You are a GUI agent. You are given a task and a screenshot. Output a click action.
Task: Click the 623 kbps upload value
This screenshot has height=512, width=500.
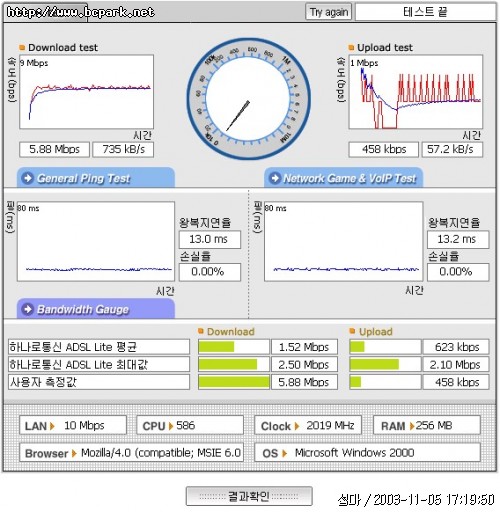pyautogui.click(x=456, y=347)
